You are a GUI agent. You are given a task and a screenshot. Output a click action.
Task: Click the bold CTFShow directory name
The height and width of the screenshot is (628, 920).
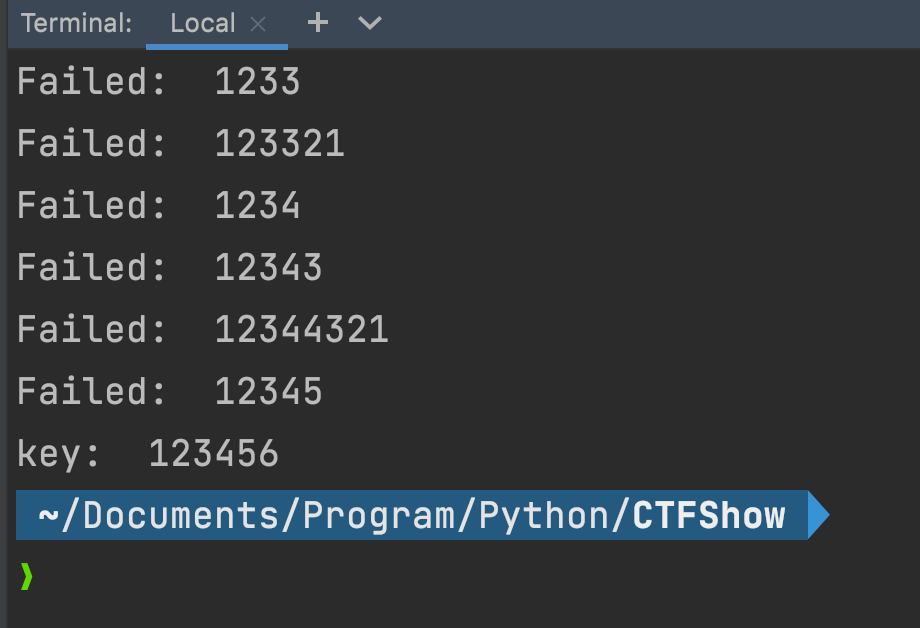tap(709, 516)
